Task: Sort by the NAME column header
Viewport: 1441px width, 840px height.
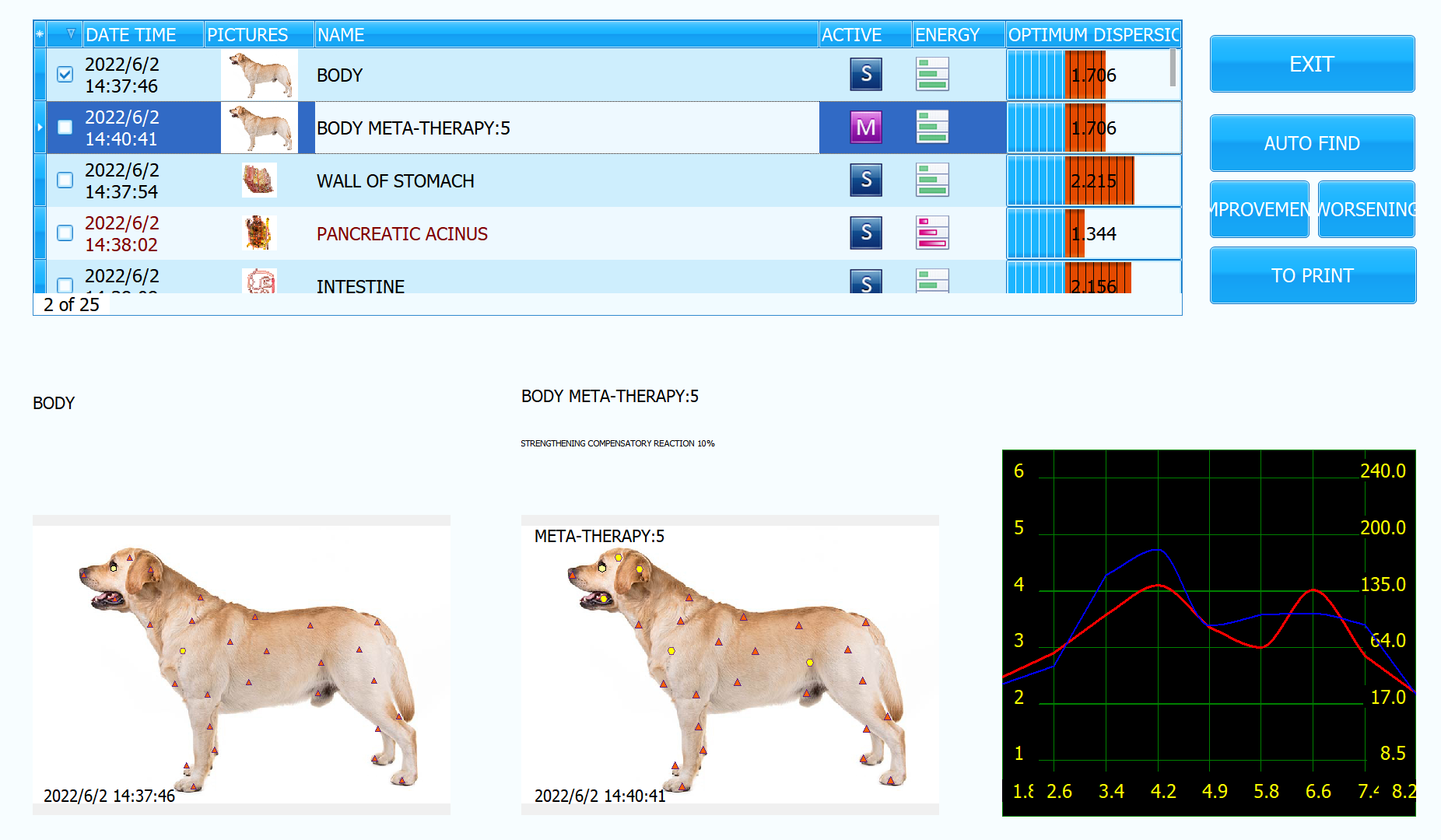Action: 566,35
